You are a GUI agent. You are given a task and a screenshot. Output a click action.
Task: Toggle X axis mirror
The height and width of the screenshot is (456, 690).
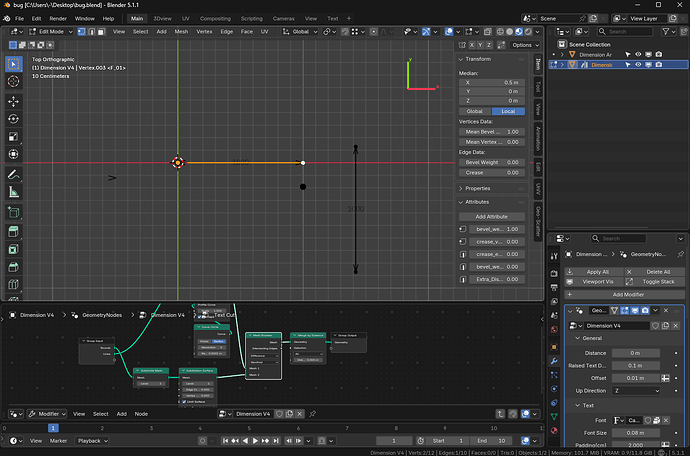coord(472,45)
